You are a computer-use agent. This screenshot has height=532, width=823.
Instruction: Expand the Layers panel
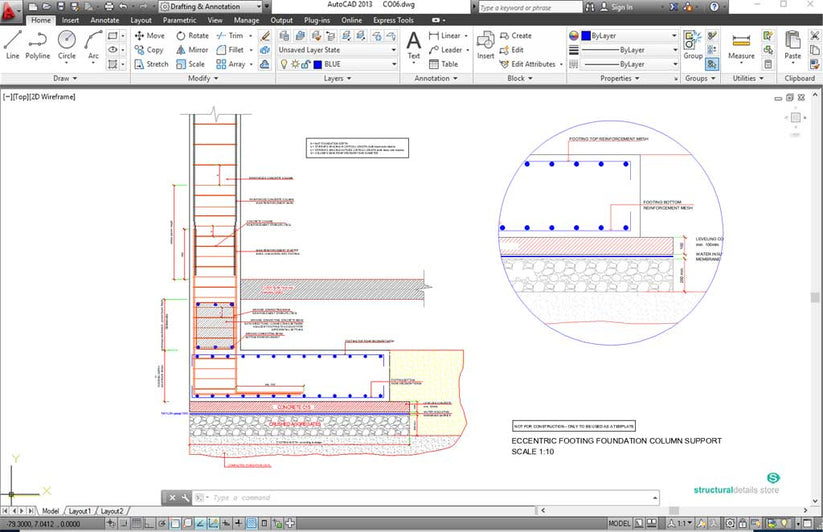coord(337,78)
